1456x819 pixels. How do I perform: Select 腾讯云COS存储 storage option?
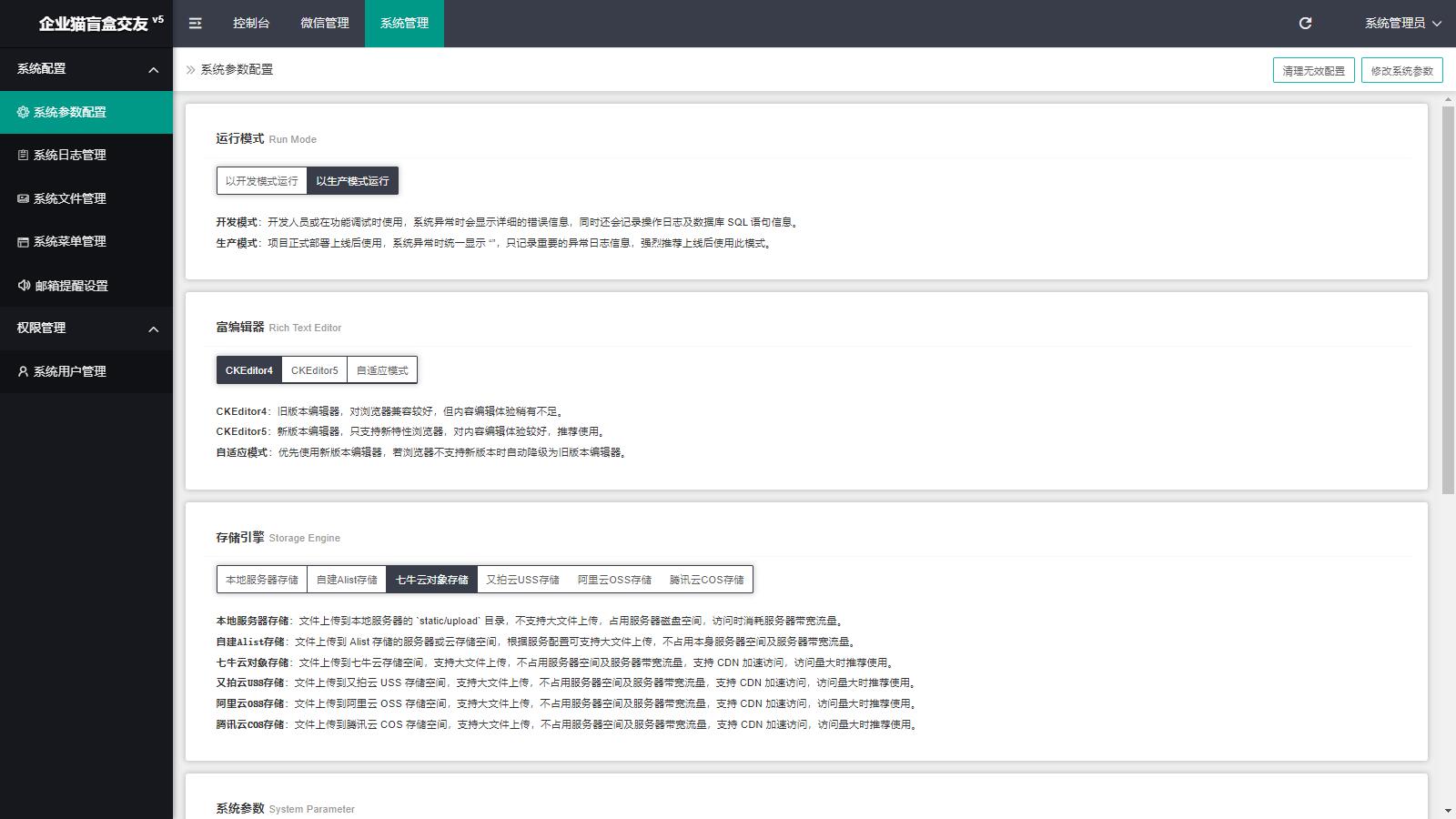(x=706, y=580)
